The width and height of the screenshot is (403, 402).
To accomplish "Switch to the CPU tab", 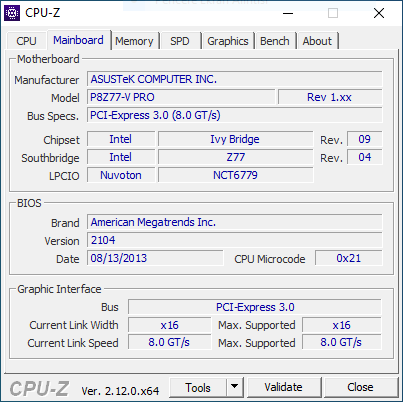I will (x=26, y=41).
